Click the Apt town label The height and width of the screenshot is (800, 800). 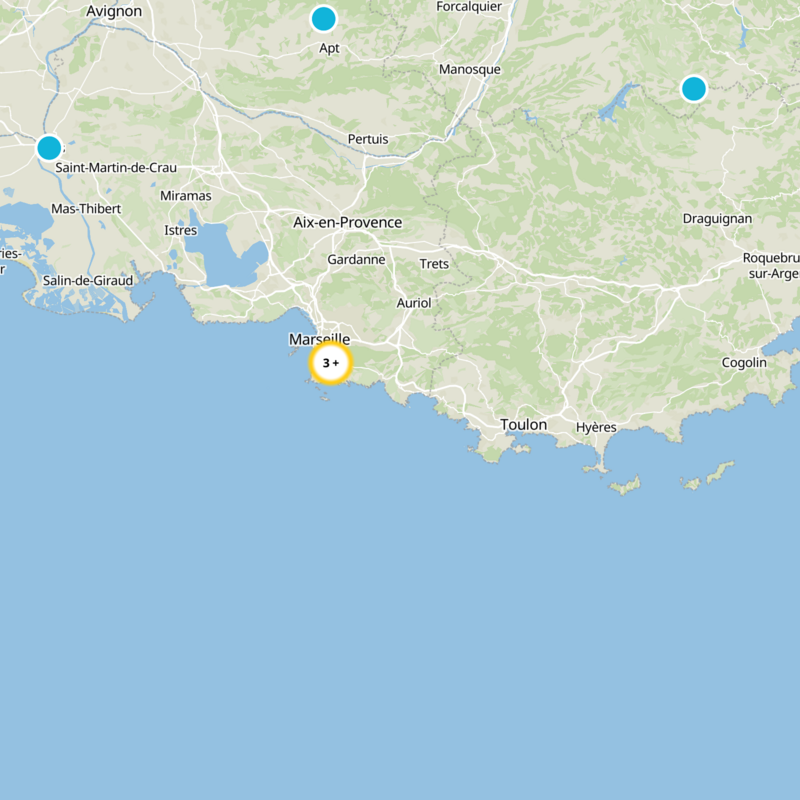point(330,46)
